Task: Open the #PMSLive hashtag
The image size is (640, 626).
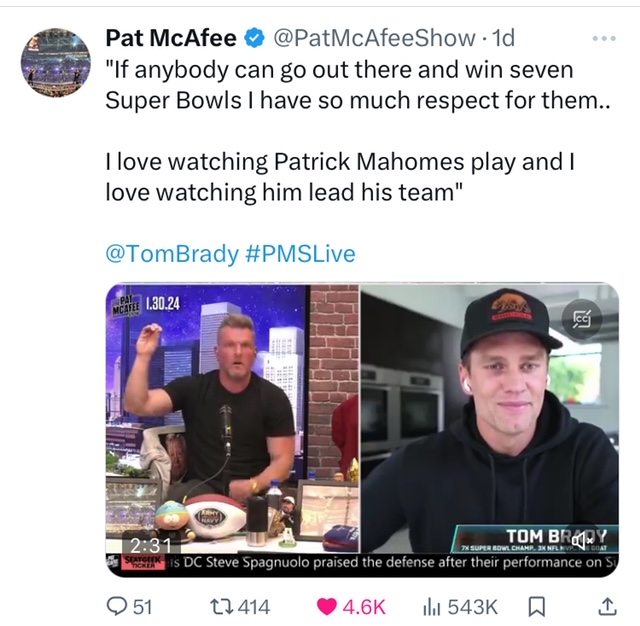Action: tap(300, 253)
